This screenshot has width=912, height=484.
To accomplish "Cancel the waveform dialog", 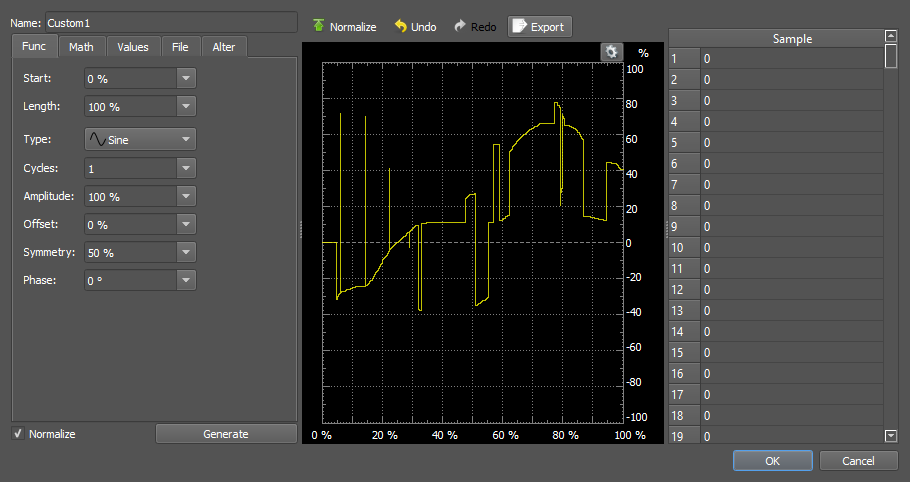I will [858, 461].
